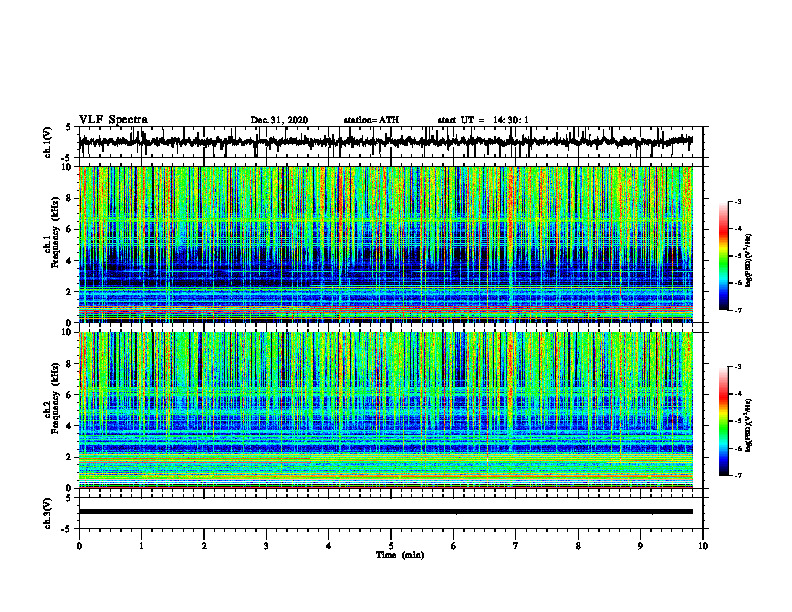Click time axis tick label "7"
The image size is (792, 612).
pos(516,546)
